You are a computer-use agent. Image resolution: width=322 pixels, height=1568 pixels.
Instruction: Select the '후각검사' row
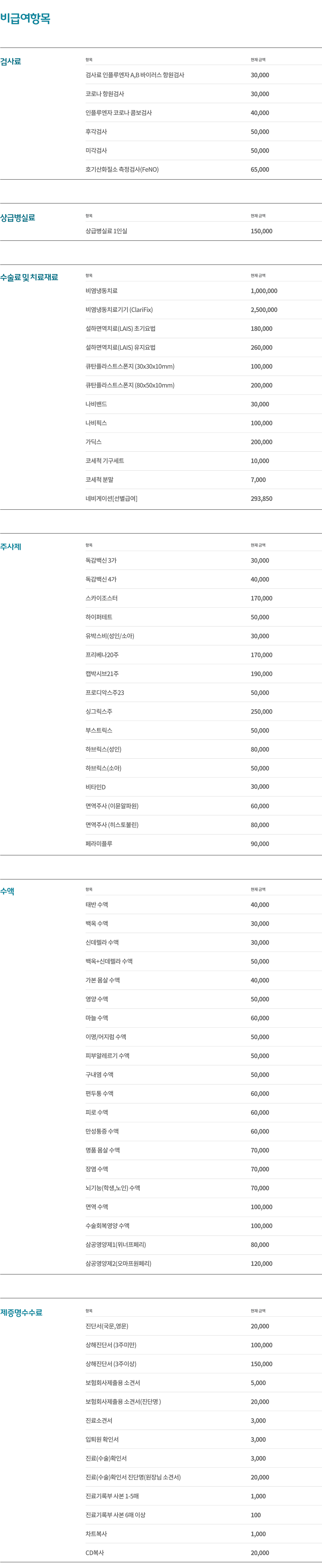pyautogui.click(x=96, y=132)
